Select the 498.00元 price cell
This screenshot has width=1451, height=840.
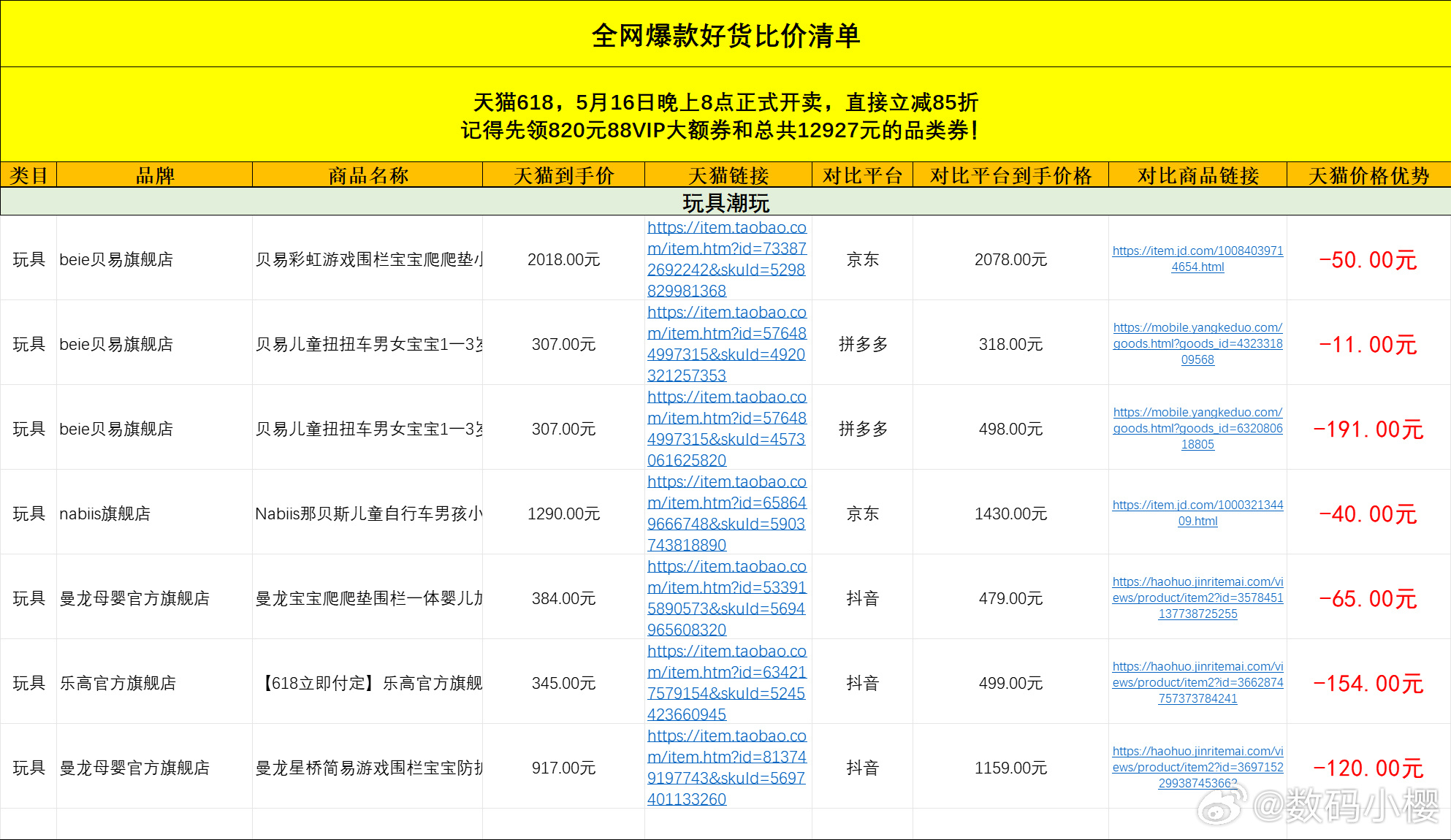1011,429
